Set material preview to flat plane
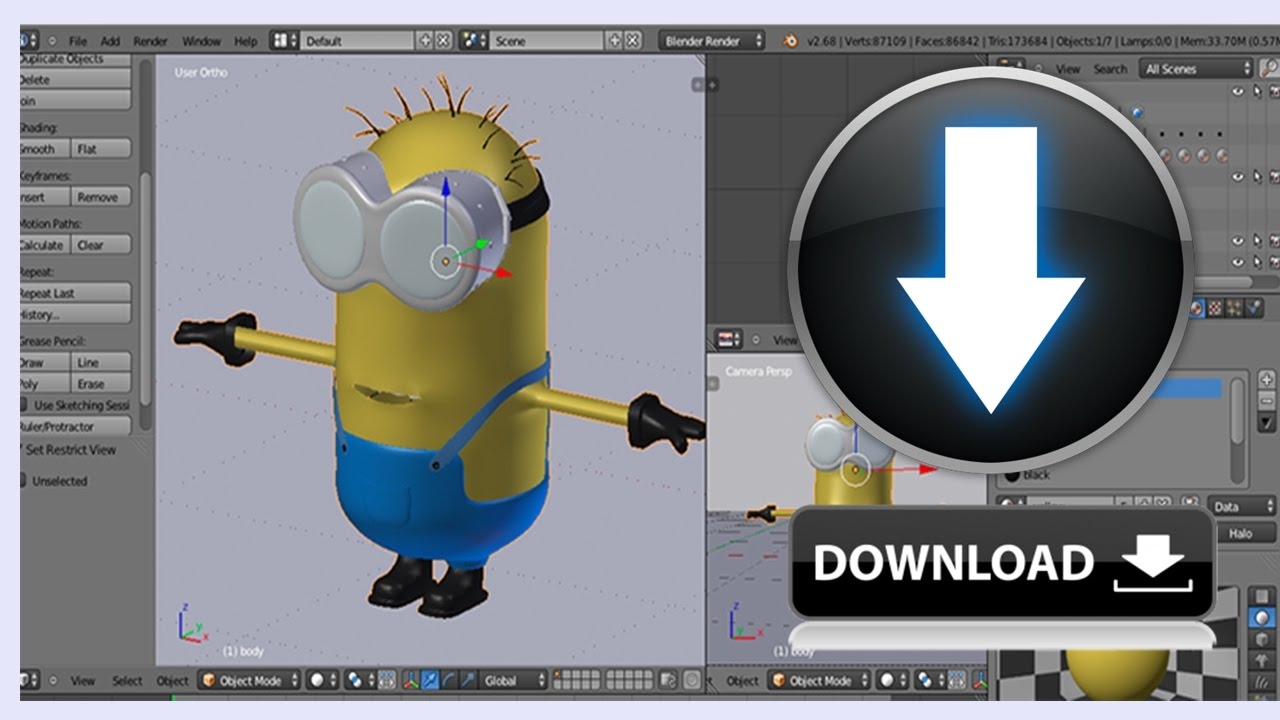 click(1262, 596)
